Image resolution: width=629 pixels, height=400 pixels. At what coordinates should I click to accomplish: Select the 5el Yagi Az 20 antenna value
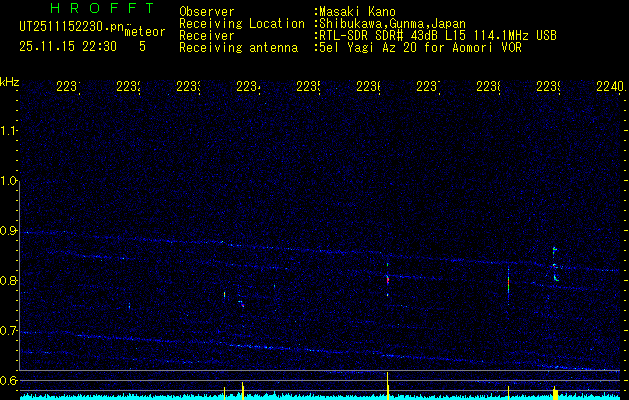point(420,48)
